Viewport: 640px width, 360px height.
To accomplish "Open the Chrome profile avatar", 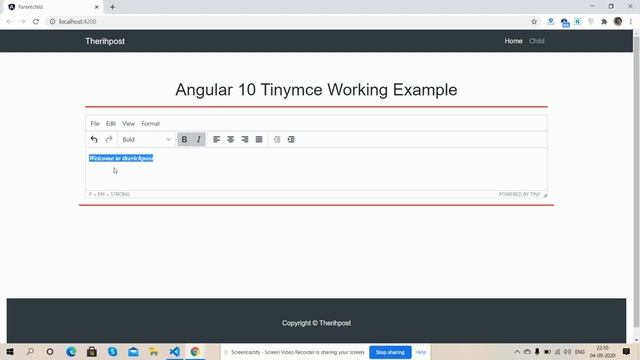I will (x=618, y=22).
